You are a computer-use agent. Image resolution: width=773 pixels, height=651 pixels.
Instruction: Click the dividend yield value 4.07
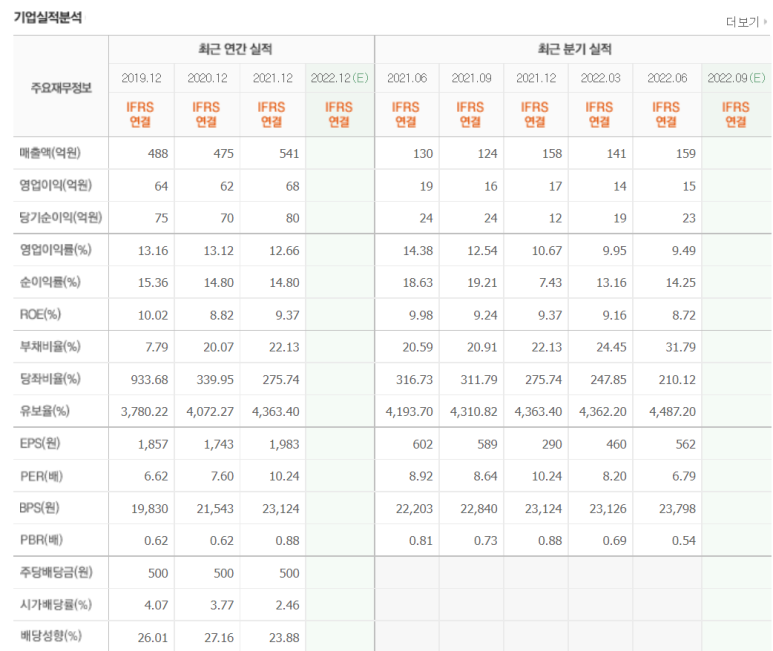(156, 605)
